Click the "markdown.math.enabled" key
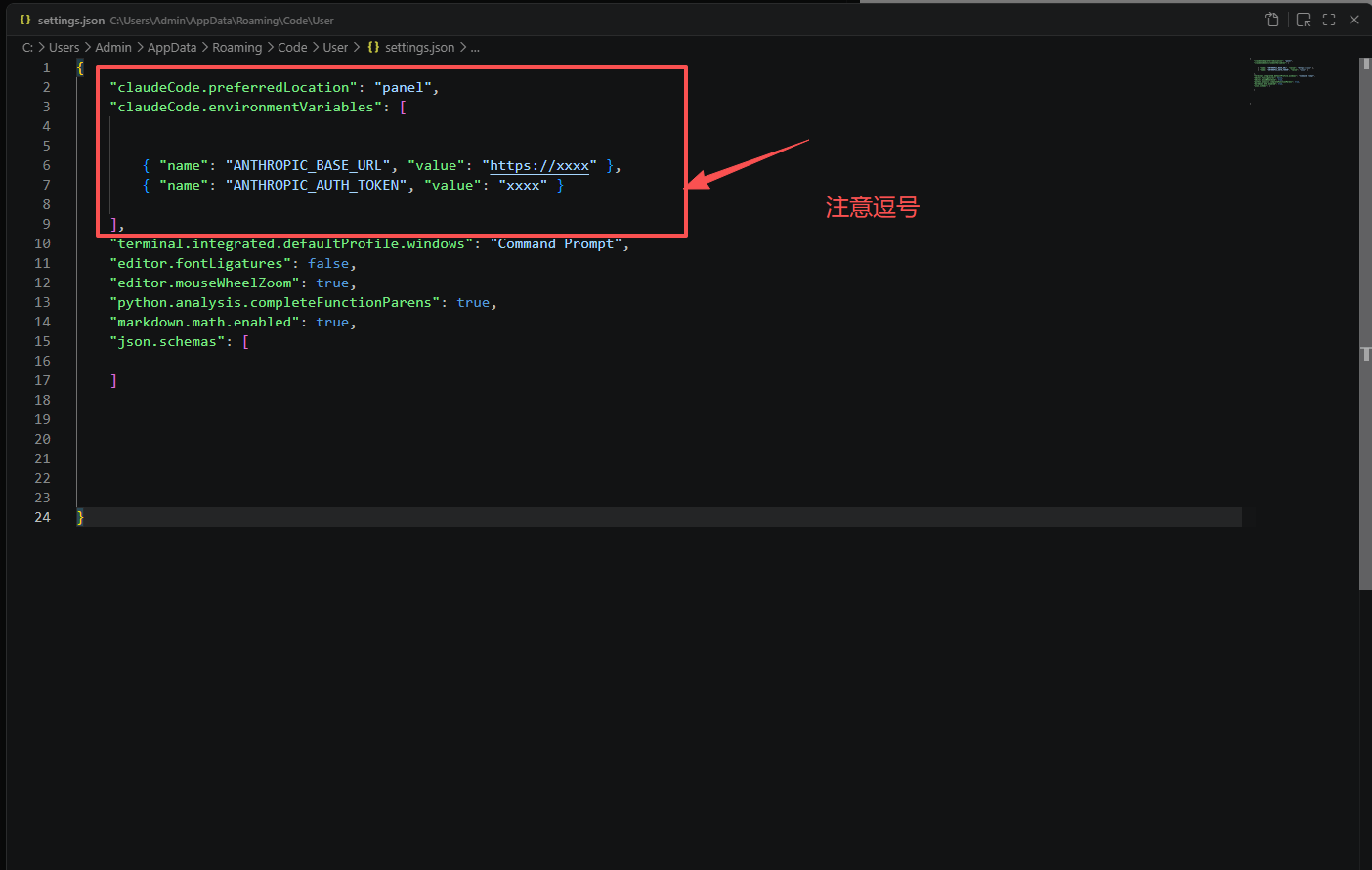 (x=204, y=323)
